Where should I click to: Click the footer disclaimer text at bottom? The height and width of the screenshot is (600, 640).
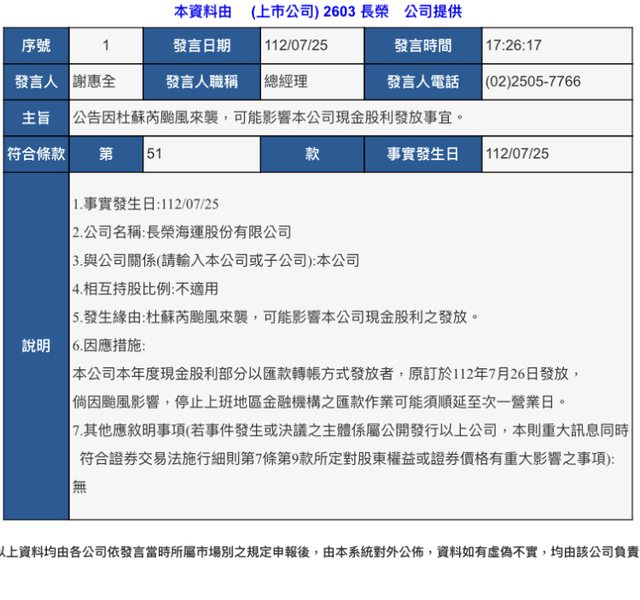tap(320, 550)
